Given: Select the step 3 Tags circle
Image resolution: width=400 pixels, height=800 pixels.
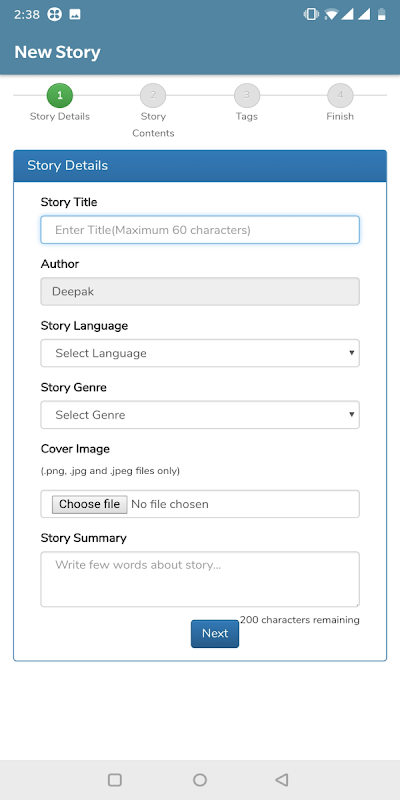Looking at the screenshot, I should click(247, 95).
